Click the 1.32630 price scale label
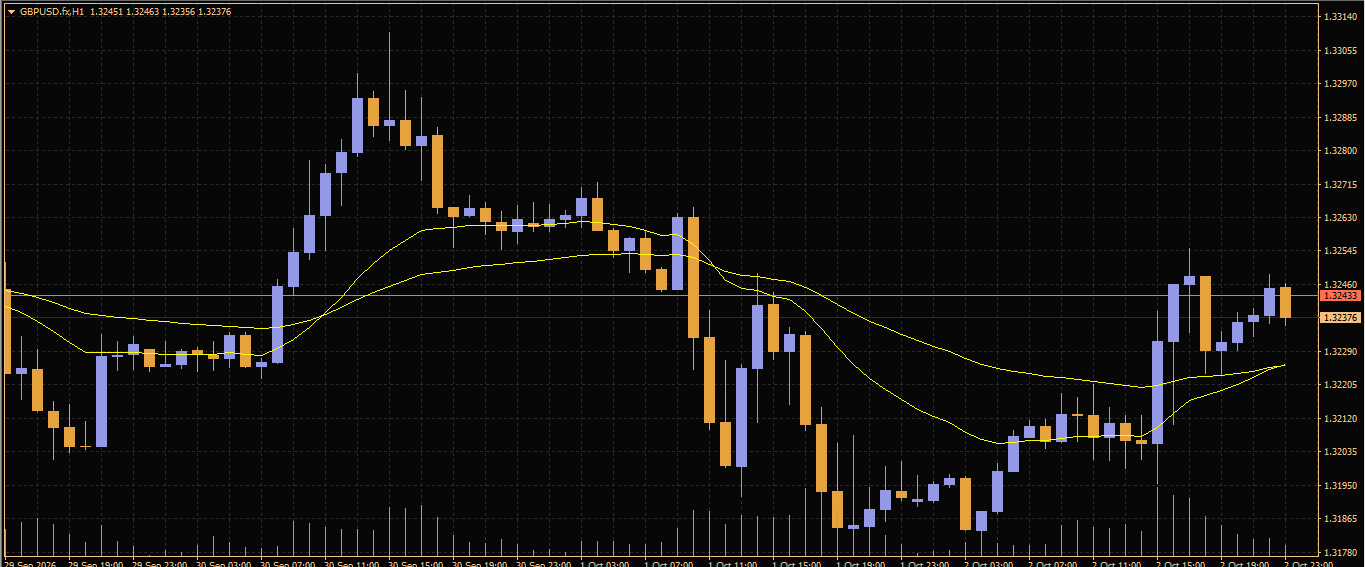This screenshot has width=1365, height=567. (x=1340, y=217)
